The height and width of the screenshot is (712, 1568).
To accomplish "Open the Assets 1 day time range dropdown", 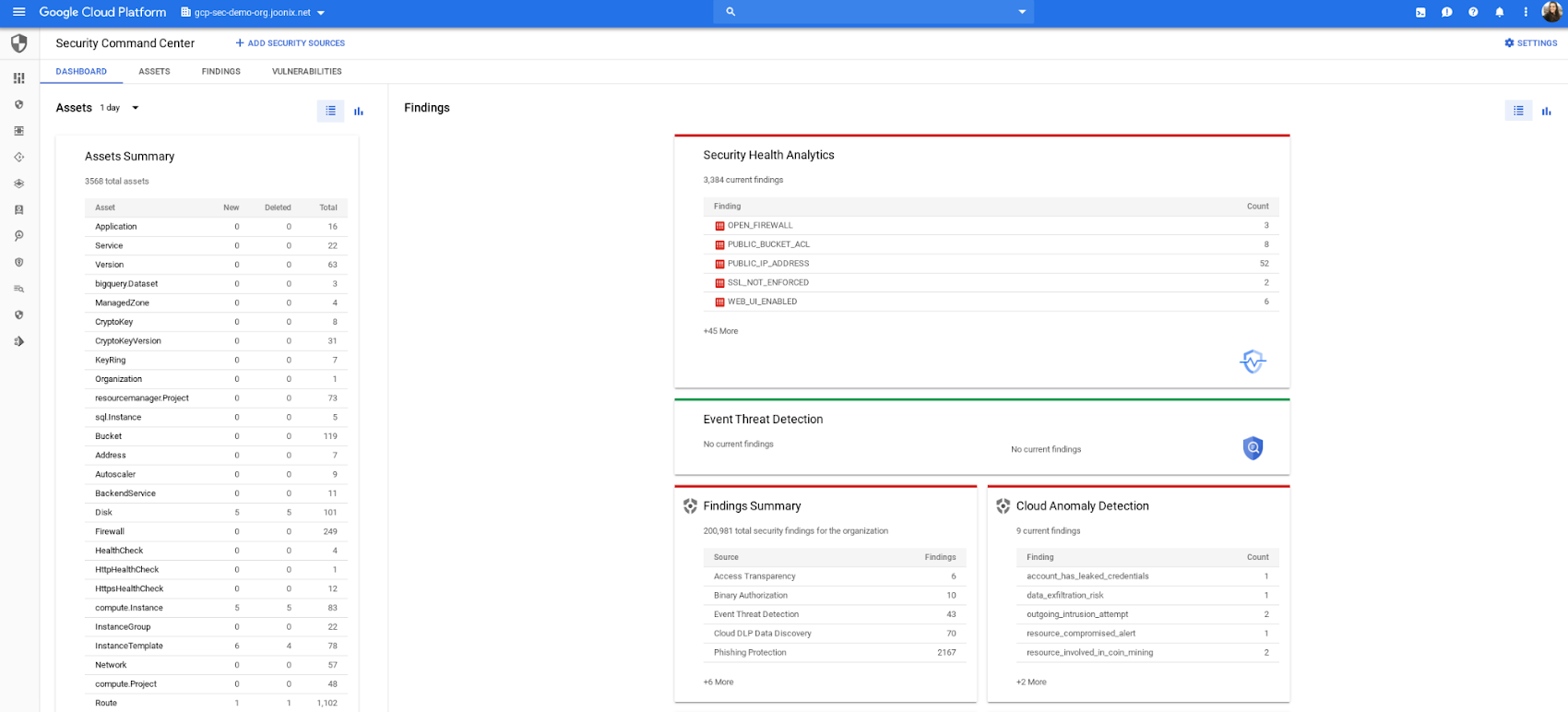I will click(x=120, y=108).
